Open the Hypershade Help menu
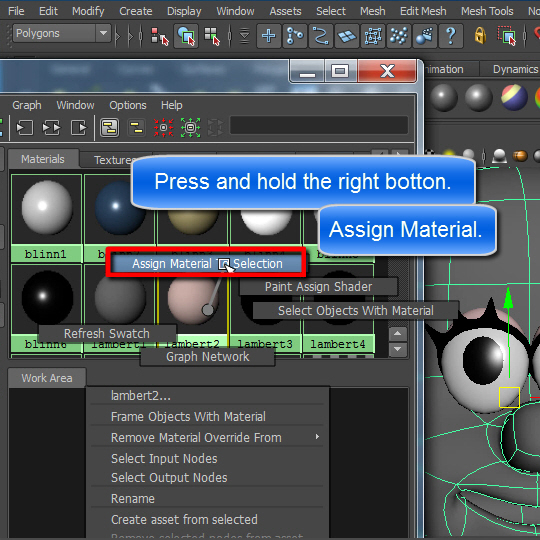 tap(172, 105)
